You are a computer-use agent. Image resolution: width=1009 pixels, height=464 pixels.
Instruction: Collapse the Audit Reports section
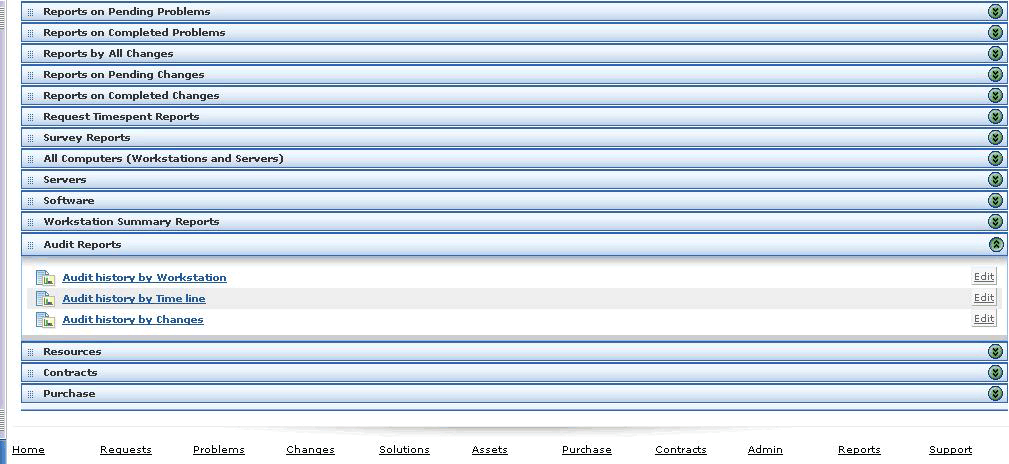click(x=995, y=245)
